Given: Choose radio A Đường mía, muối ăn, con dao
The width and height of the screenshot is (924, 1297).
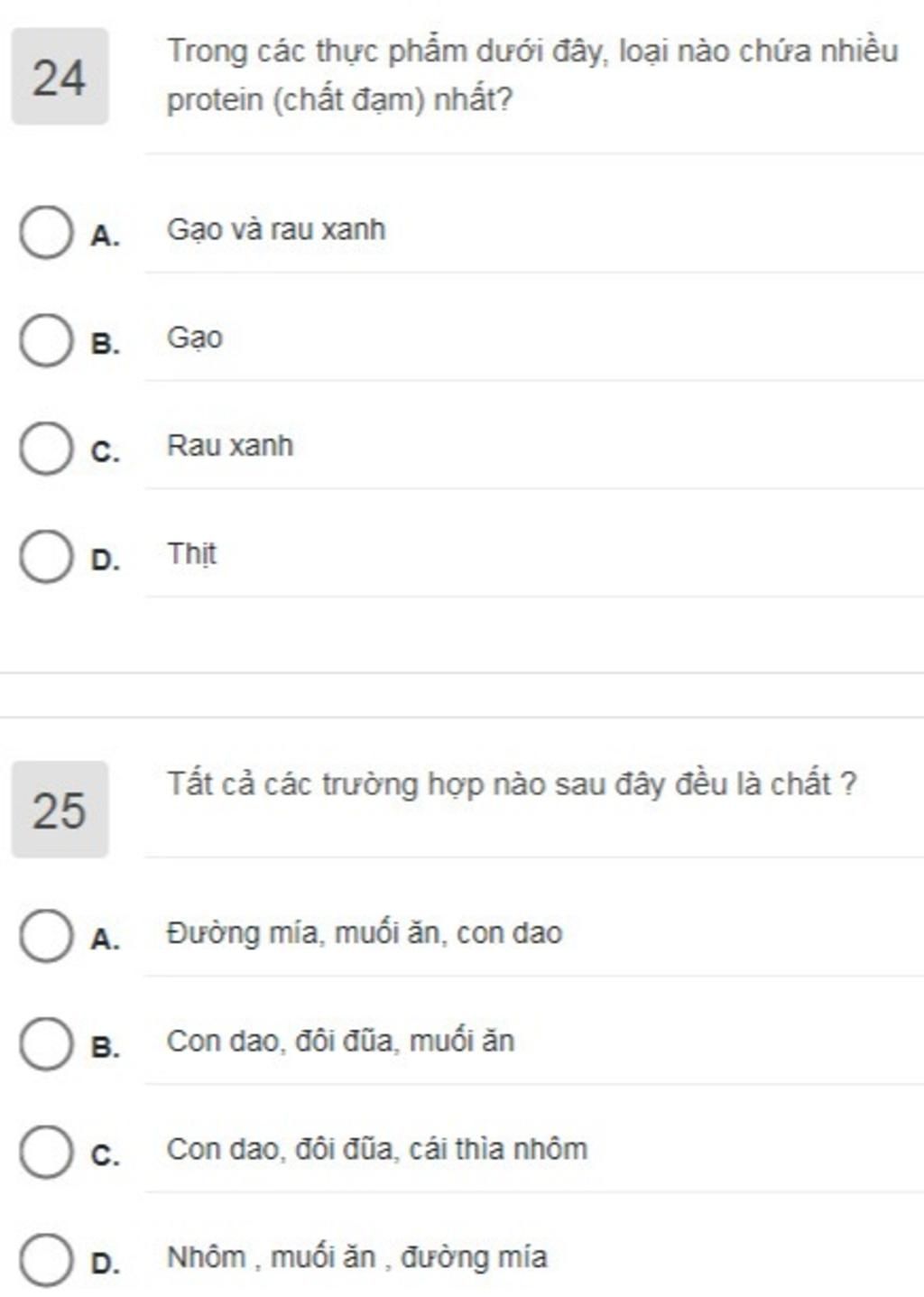Looking at the screenshot, I should [46, 936].
